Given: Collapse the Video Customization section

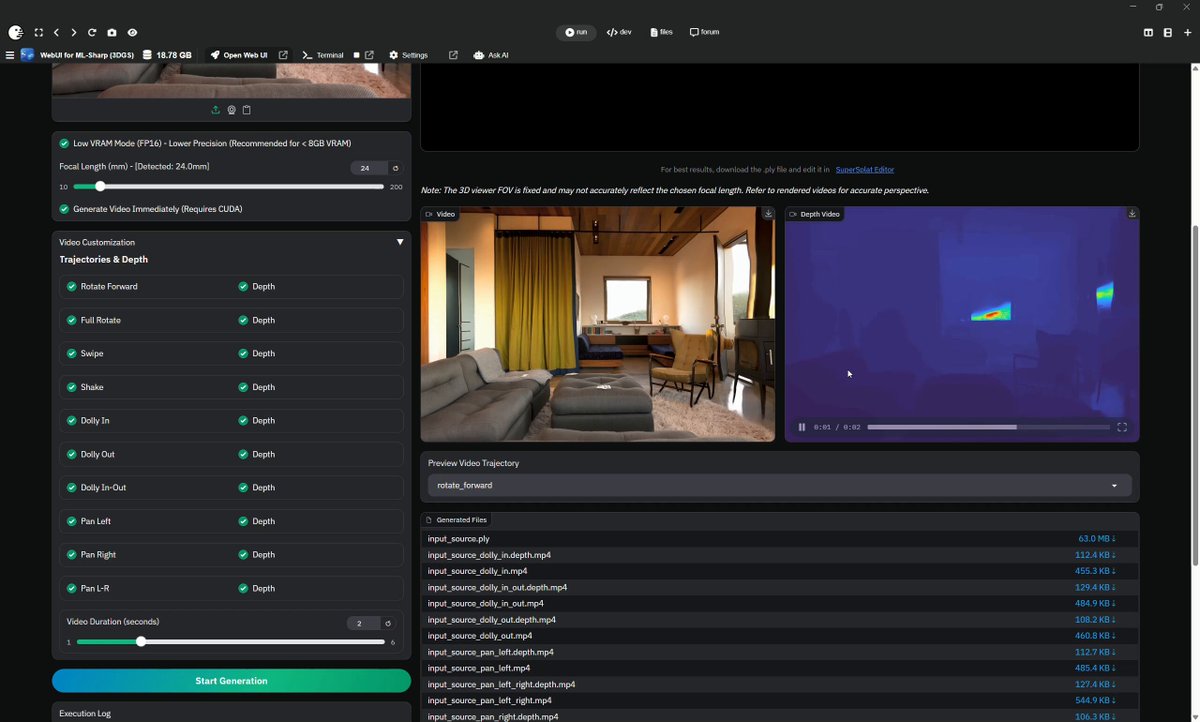Looking at the screenshot, I should coord(400,242).
